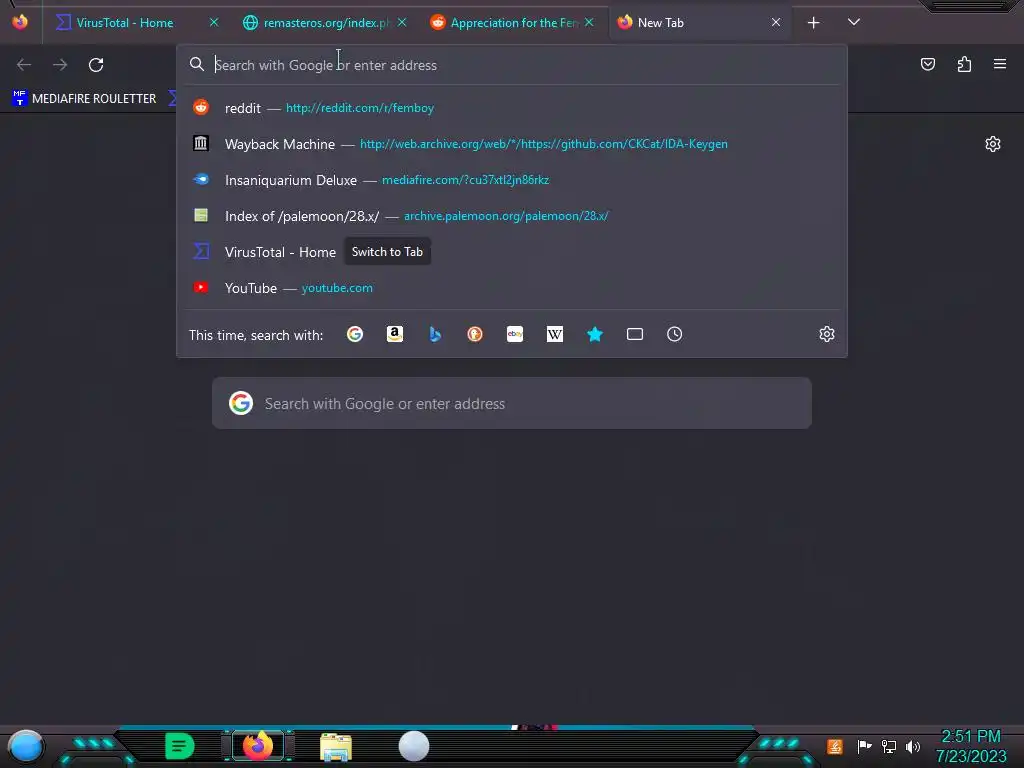Open the Extensions puzzle icon
Image resolution: width=1024 pixels, height=768 pixels.
(964, 64)
